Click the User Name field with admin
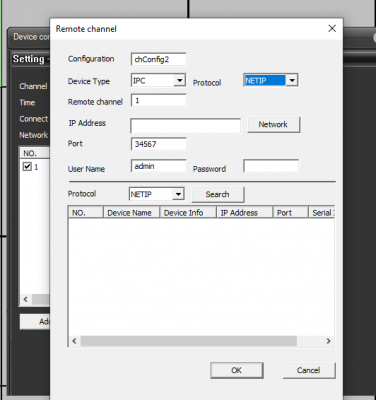Viewport: 376px width, 400px height. click(159, 166)
